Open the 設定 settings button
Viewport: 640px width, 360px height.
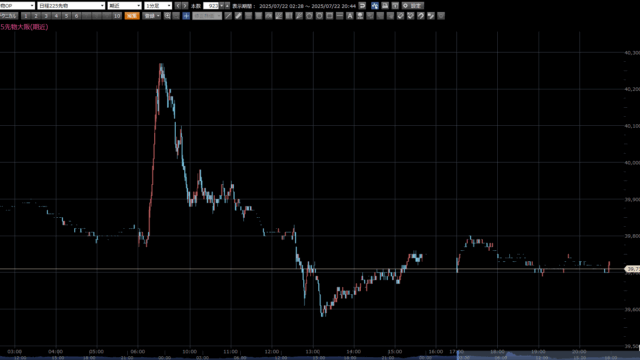[413, 6]
